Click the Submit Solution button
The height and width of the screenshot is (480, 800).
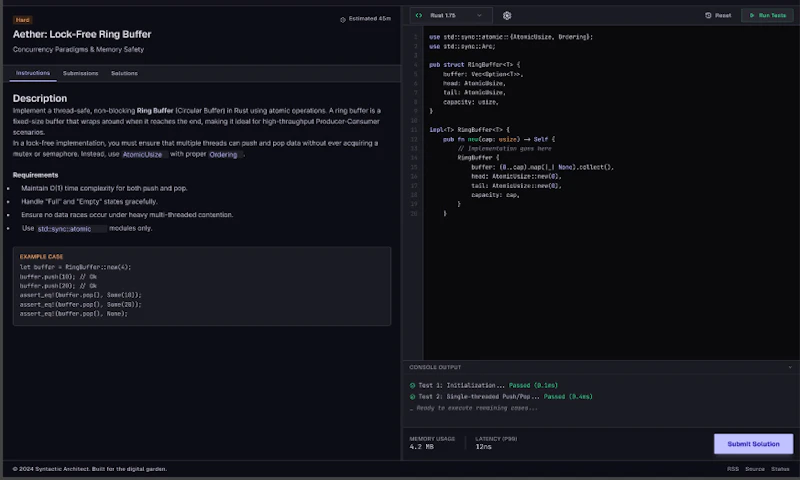[x=753, y=444]
